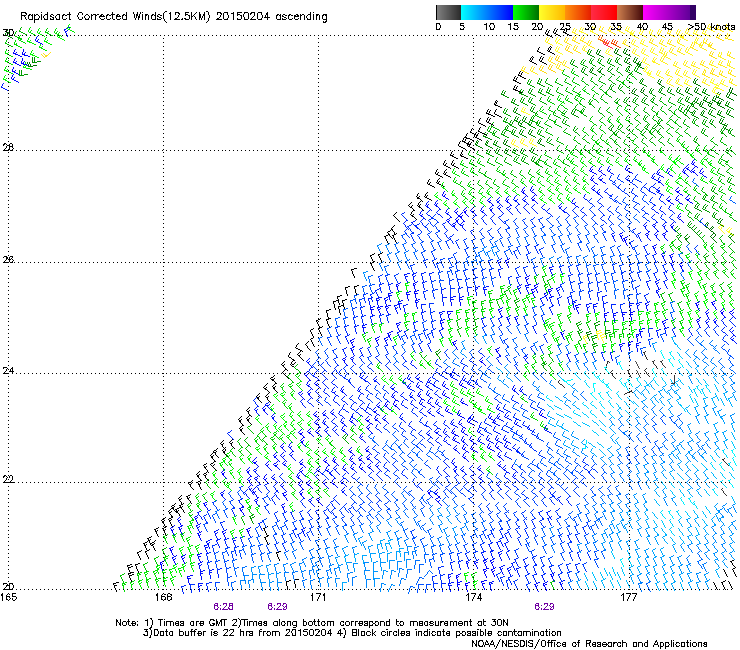Click the 26 latitude label on left axis
Screen dimensions: 740x650
(x=8, y=260)
